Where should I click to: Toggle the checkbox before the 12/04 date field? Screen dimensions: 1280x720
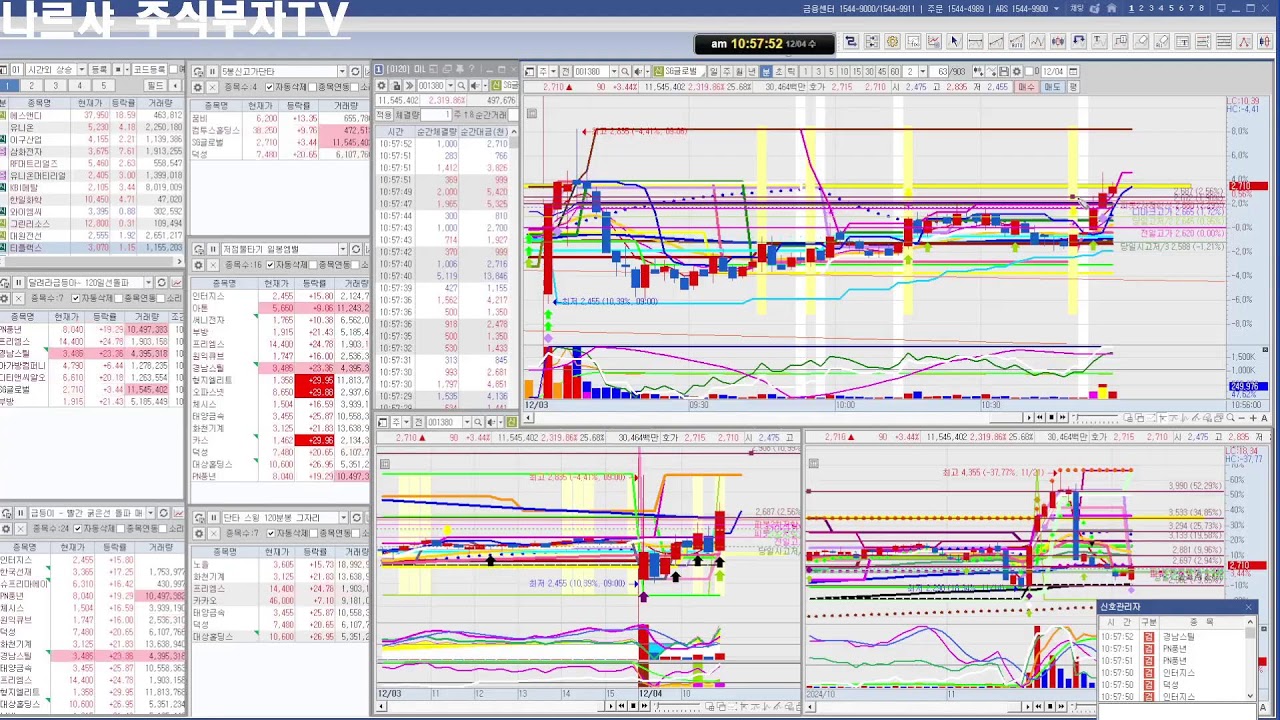tap(1029, 71)
